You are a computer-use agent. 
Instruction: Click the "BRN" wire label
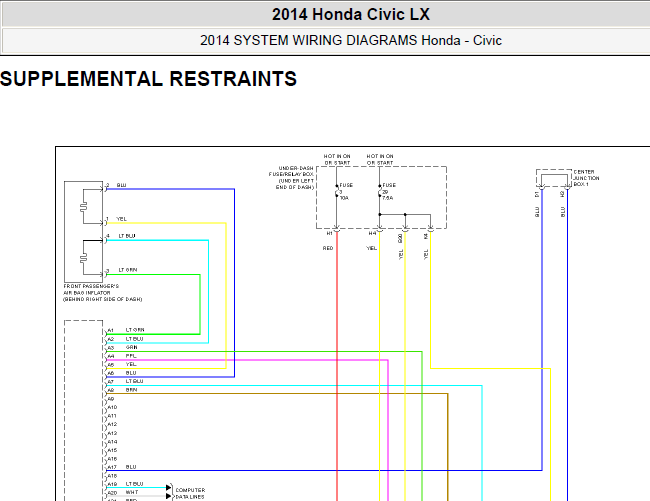131,390
